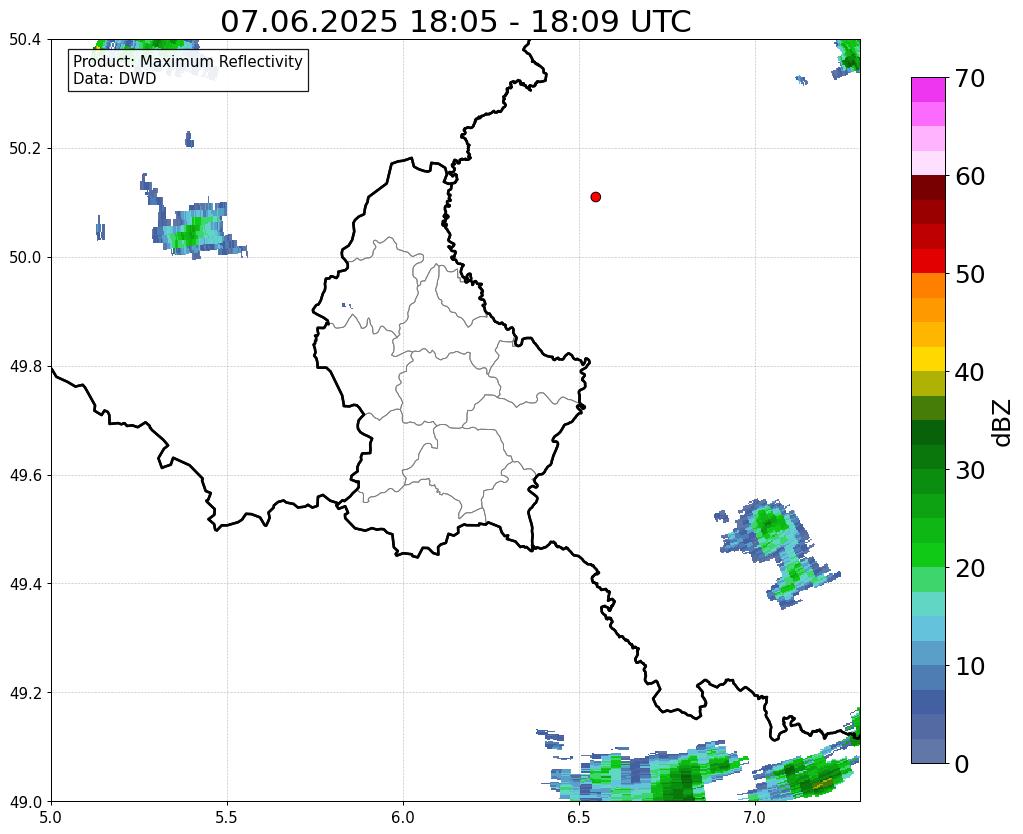
Task: Click the 50 colorbar tick label
Action: [970, 273]
